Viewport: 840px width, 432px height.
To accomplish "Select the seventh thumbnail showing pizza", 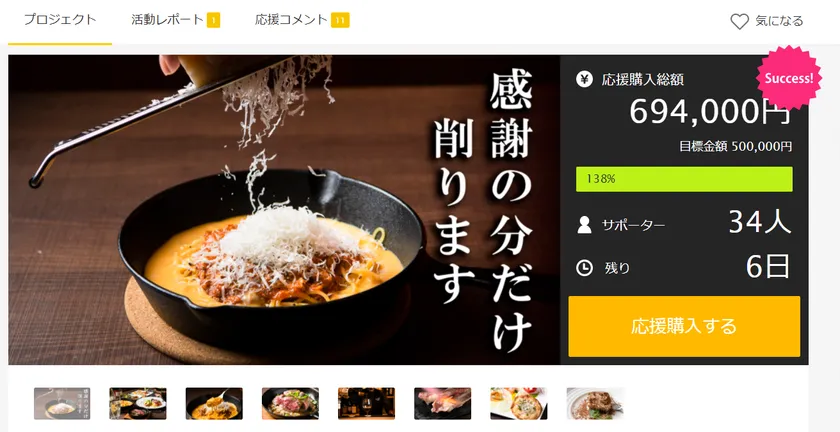I will 519,404.
